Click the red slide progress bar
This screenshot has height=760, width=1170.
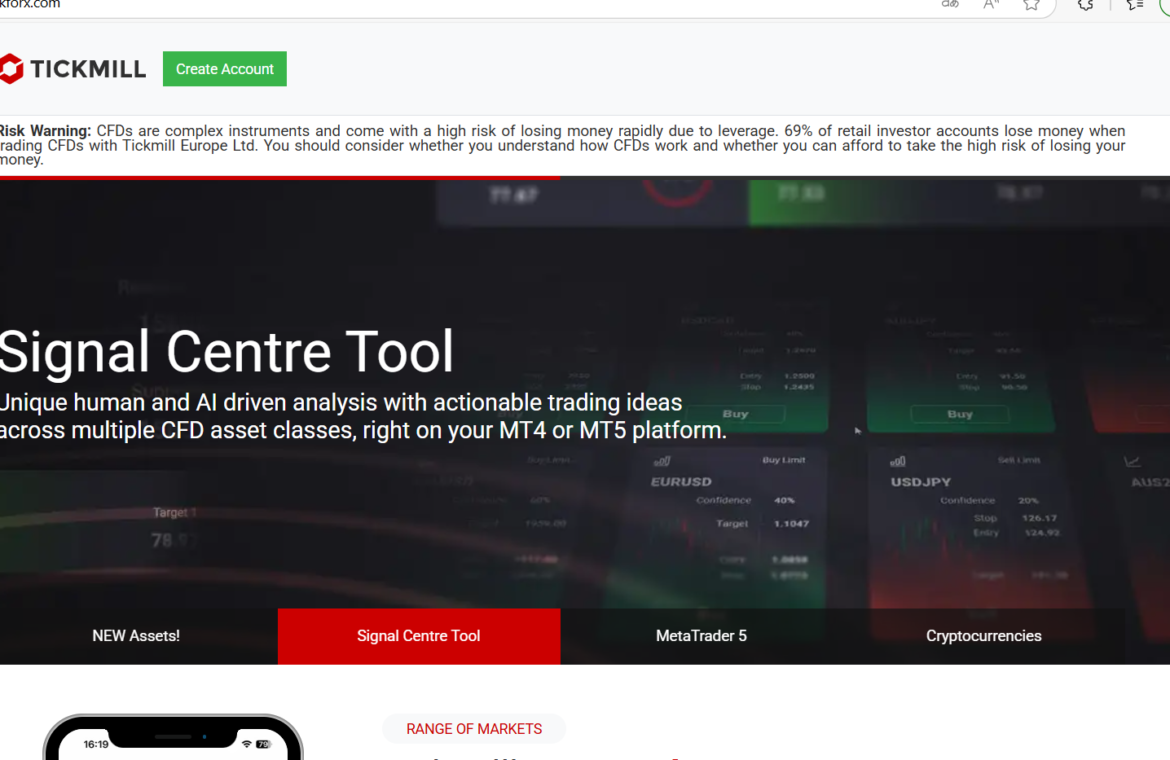point(280,178)
